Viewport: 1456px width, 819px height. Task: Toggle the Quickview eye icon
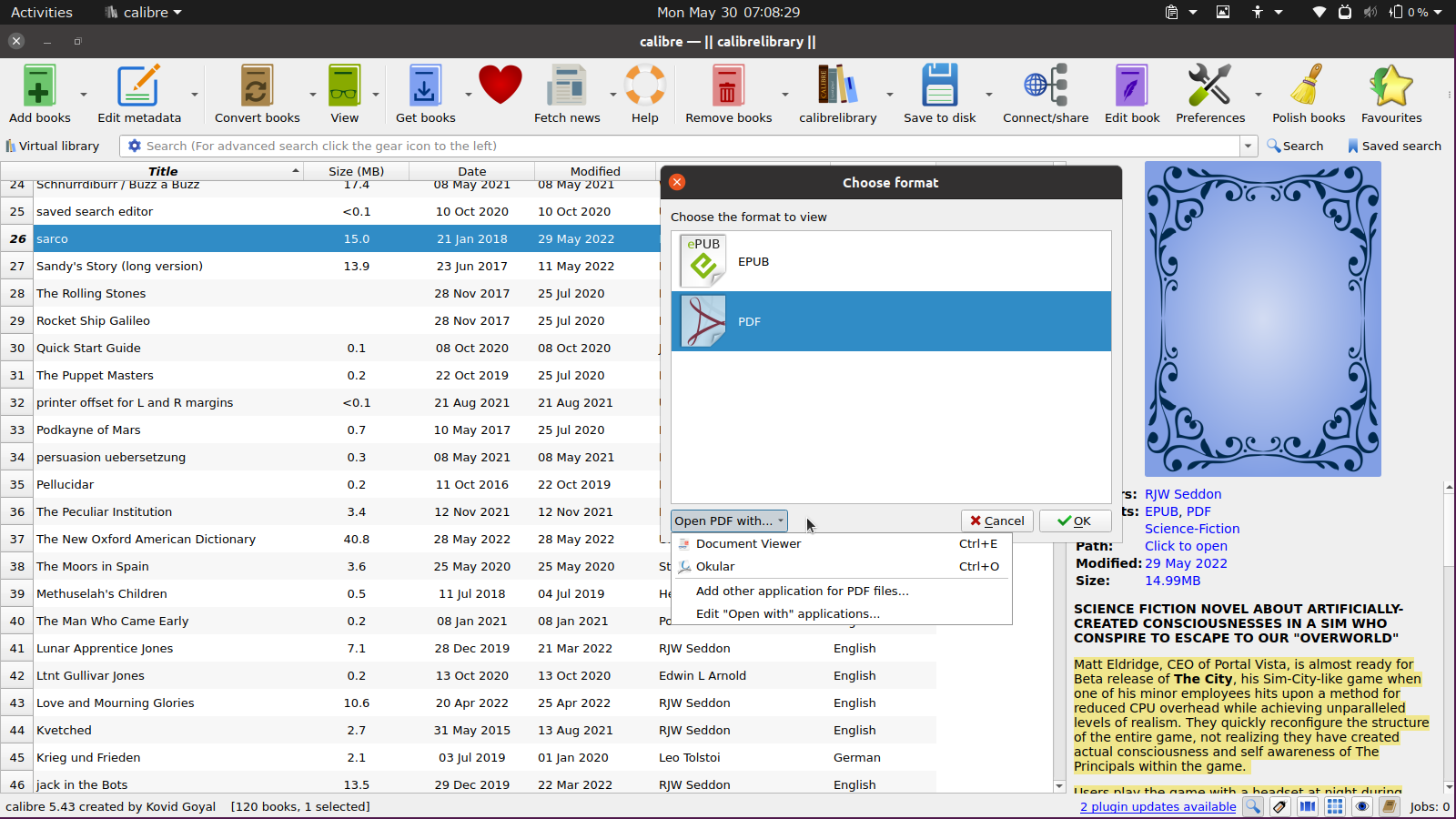click(x=1362, y=806)
